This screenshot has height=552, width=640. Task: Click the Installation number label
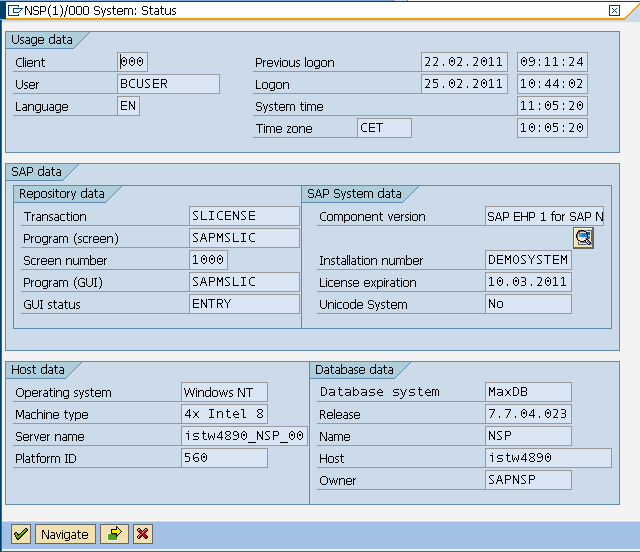[x=371, y=261]
